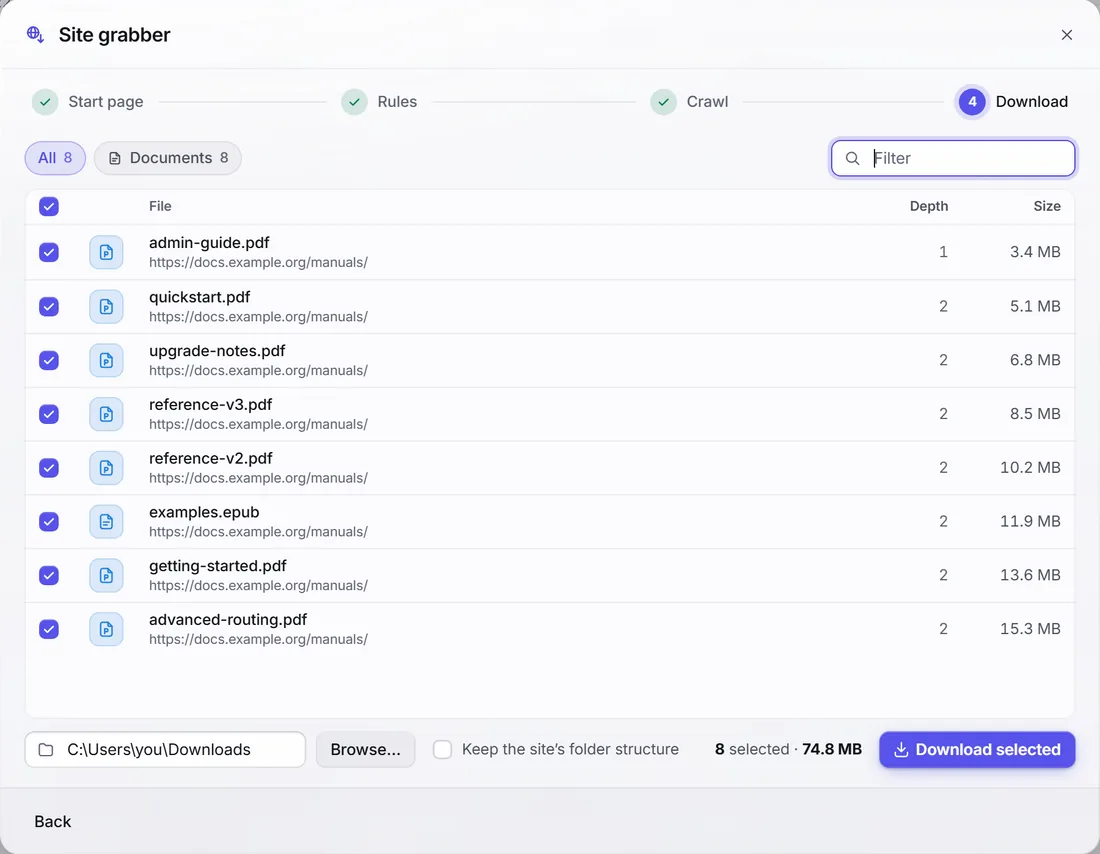Image resolution: width=1100 pixels, height=854 pixels.
Task: Click the 6.8 MB size value
Action: [x=1035, y=360]
